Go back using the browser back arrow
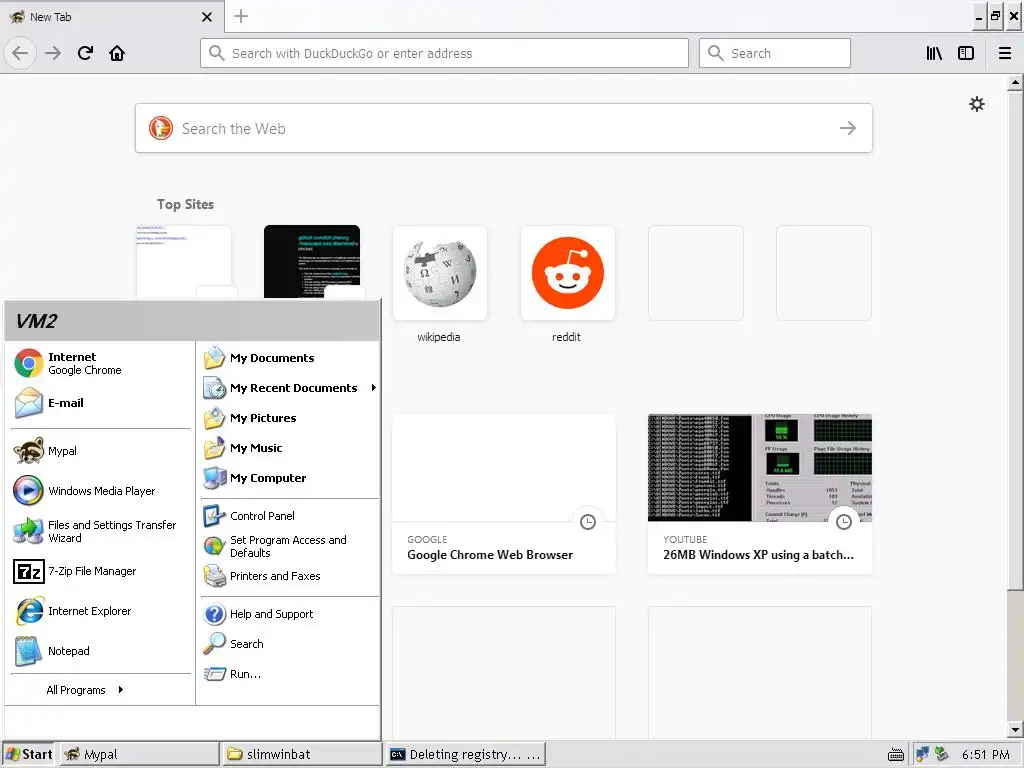This screenshot has width=1024, height=768. pyautogui.click(x=20, y=53)
